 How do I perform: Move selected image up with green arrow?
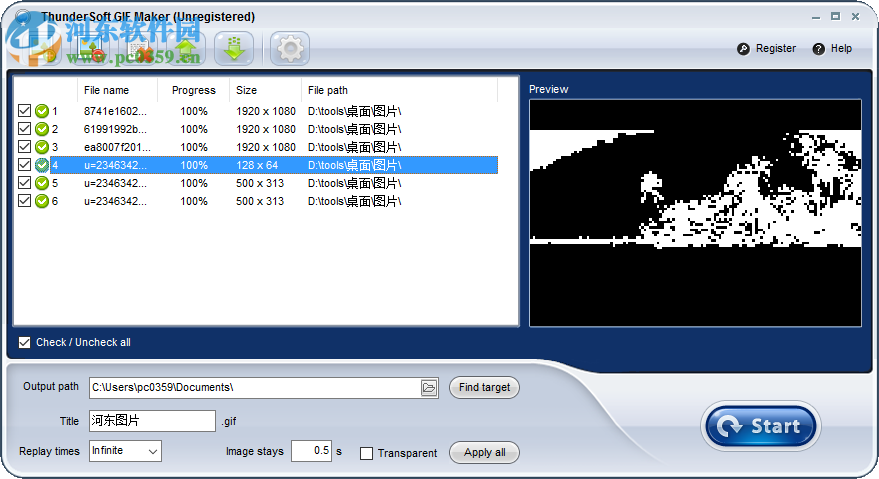point(186,49)
